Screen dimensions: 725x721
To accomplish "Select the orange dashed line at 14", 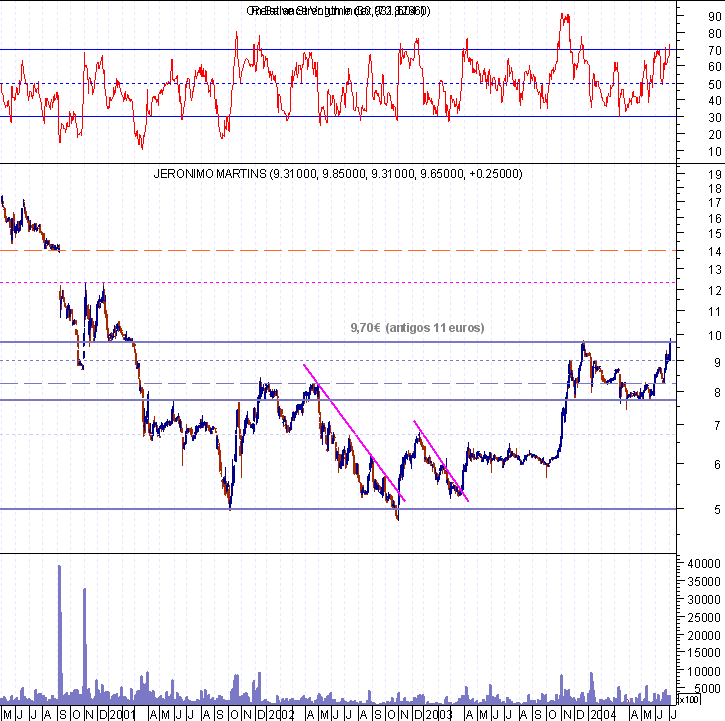I will click(338, 250).
